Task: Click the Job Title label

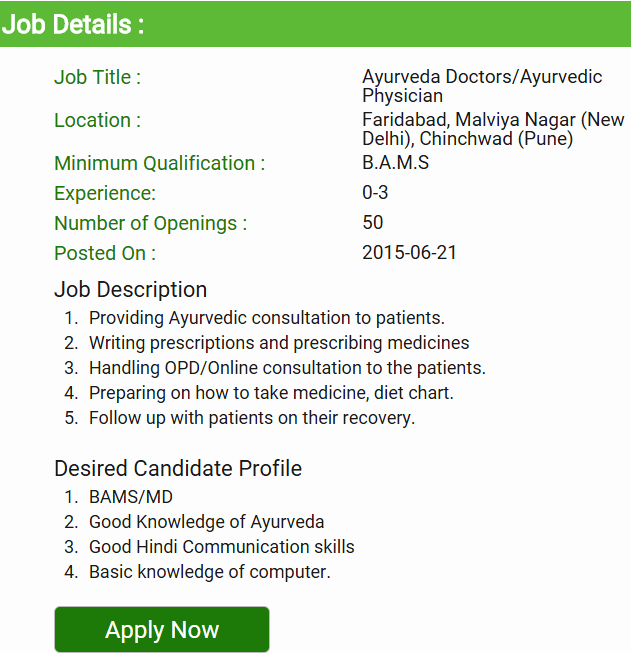Action: click(97, 77)
